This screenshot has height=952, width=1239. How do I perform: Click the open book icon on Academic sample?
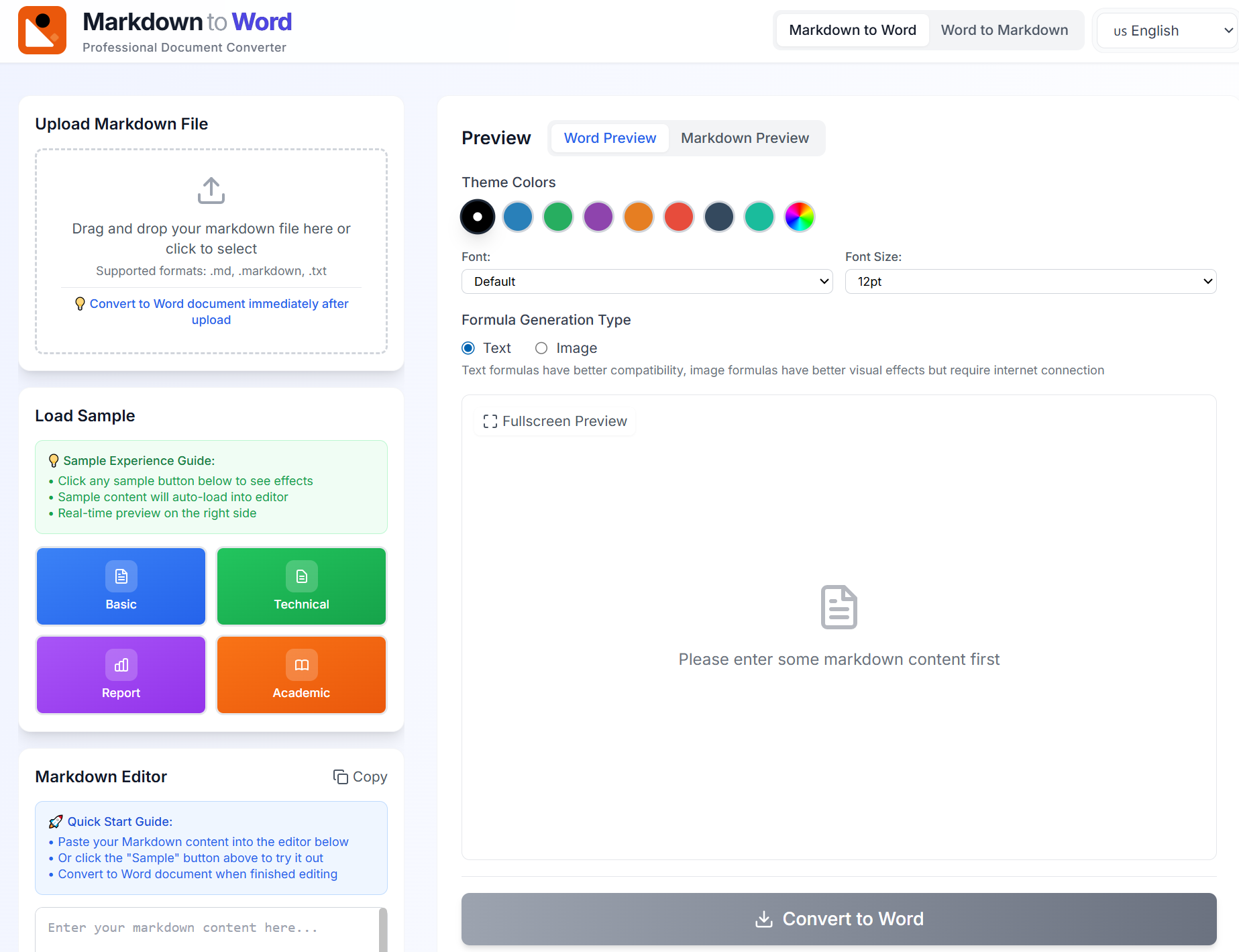(x=302, y=665)
